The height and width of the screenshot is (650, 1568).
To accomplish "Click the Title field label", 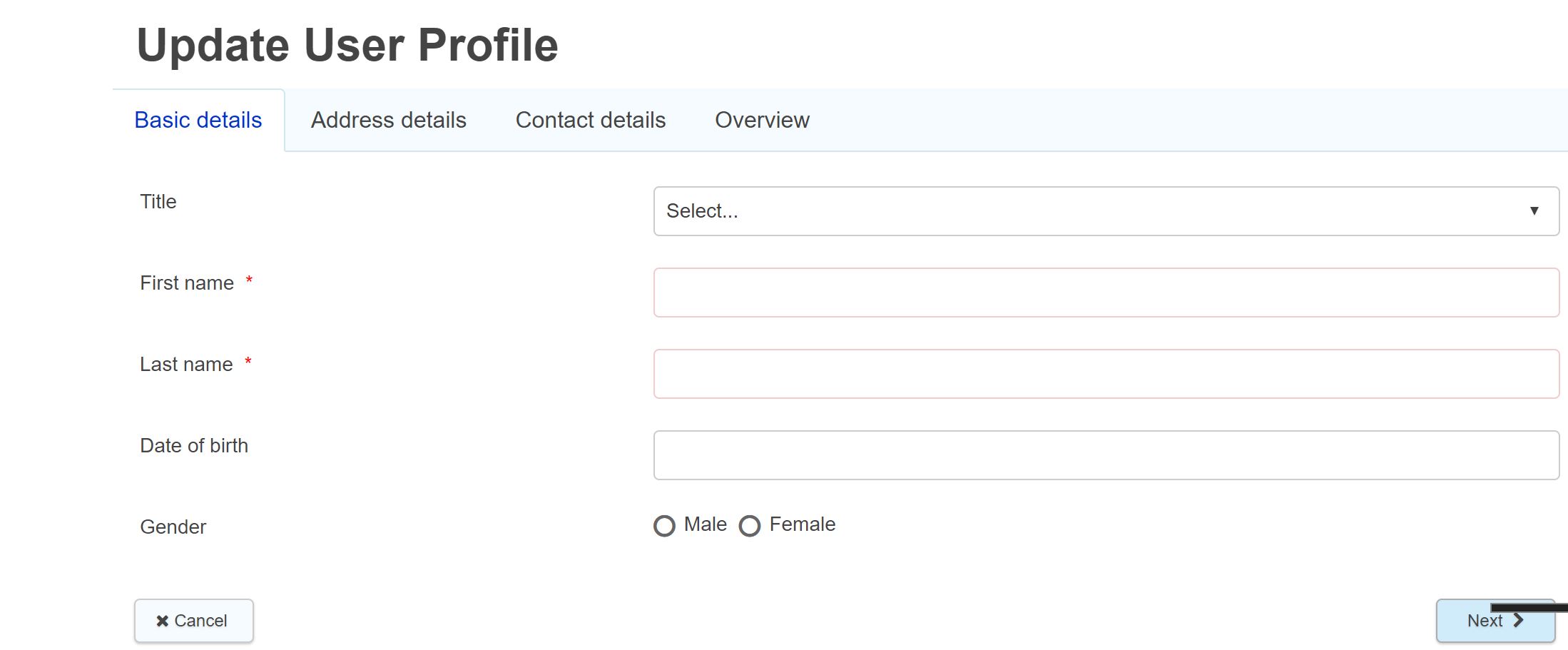I will 158,202.
